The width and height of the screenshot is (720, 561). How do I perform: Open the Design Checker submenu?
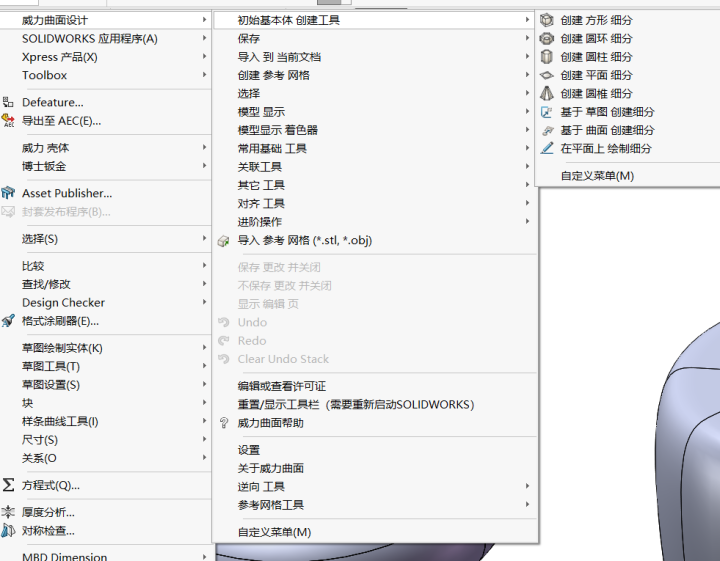(x=105, y=303)
